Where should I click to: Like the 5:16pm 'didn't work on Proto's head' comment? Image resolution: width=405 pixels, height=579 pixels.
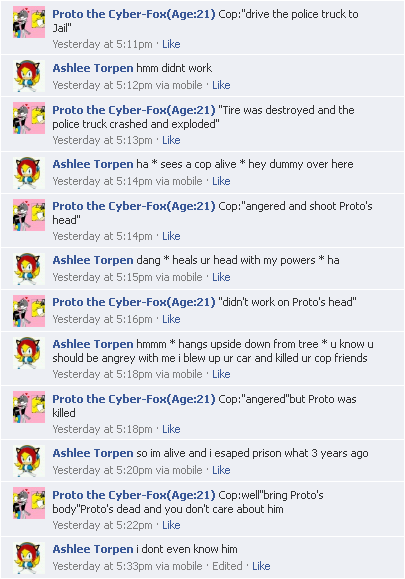(x=171, y=319)
